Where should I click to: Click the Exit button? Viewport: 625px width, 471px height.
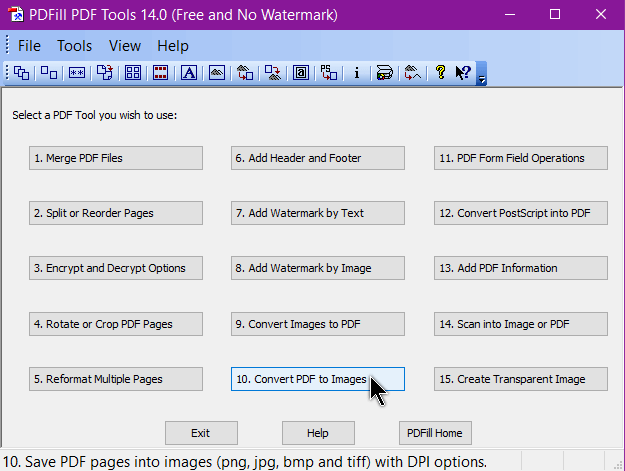(201, 433)
